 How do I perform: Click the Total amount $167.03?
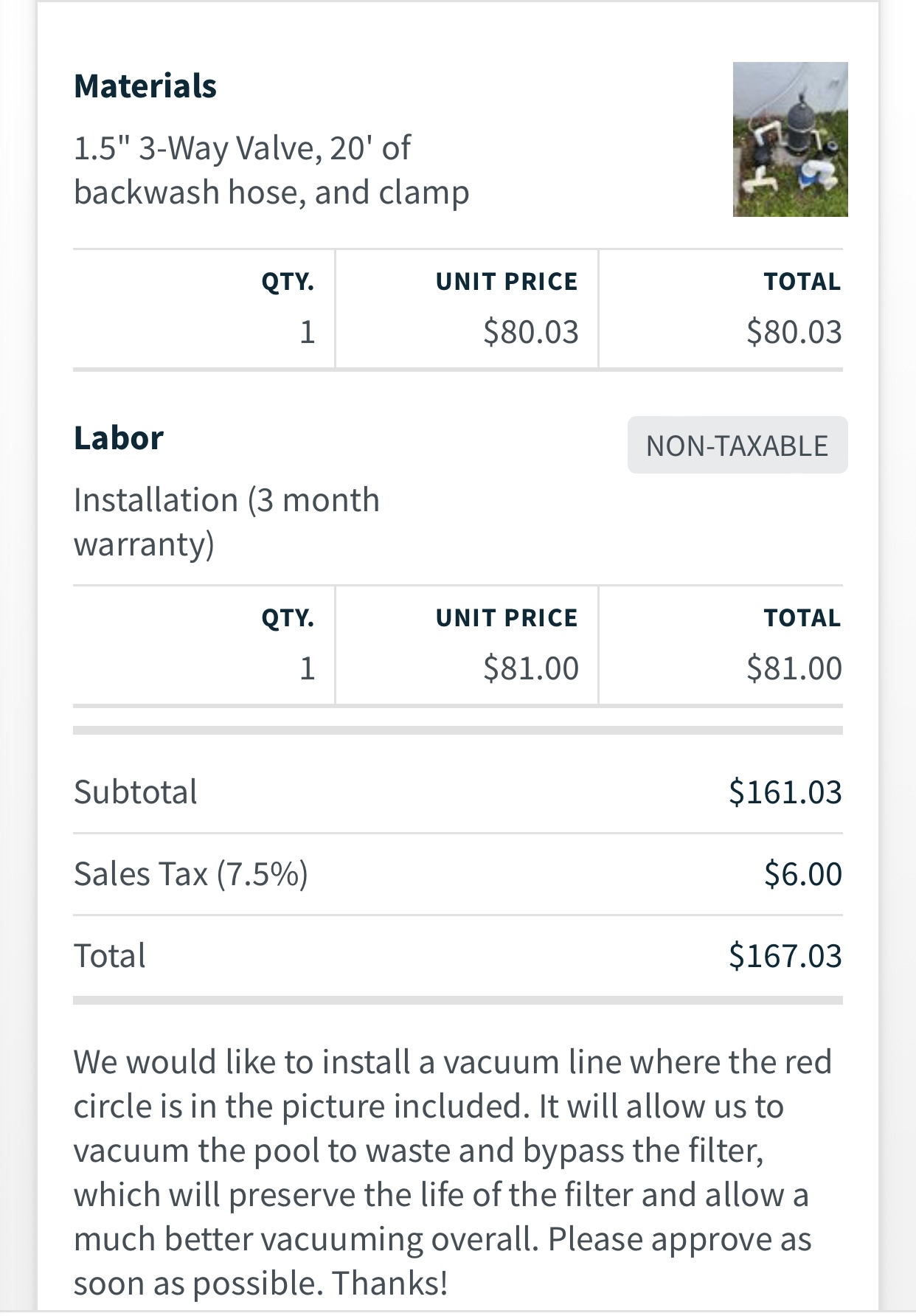(x=785, y=955)
